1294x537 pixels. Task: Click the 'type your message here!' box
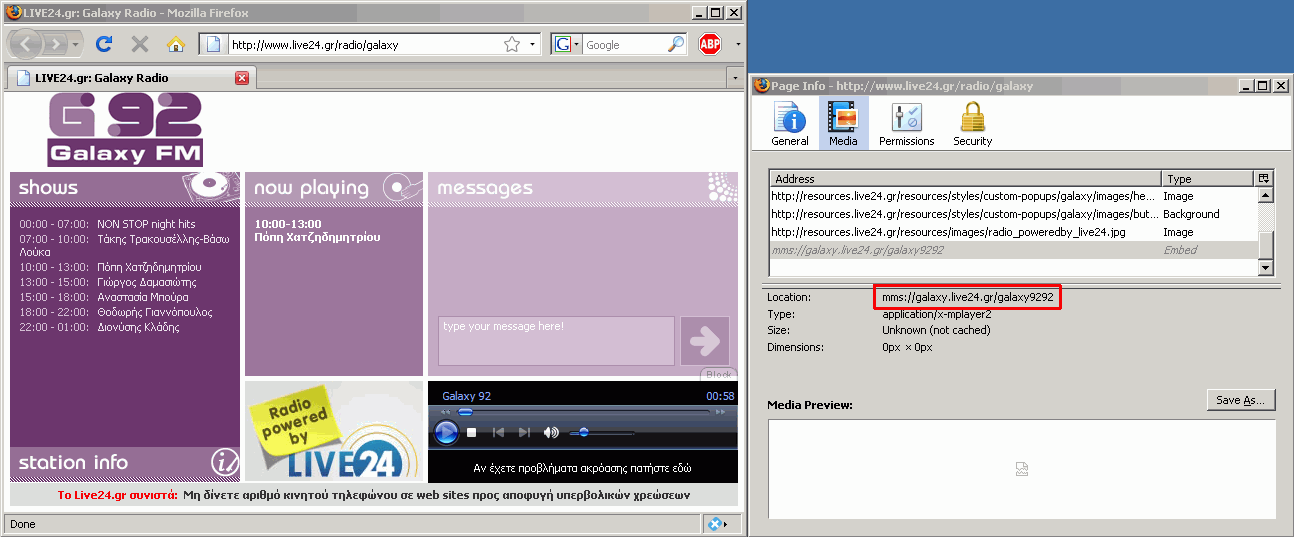[x=557, y=341]
